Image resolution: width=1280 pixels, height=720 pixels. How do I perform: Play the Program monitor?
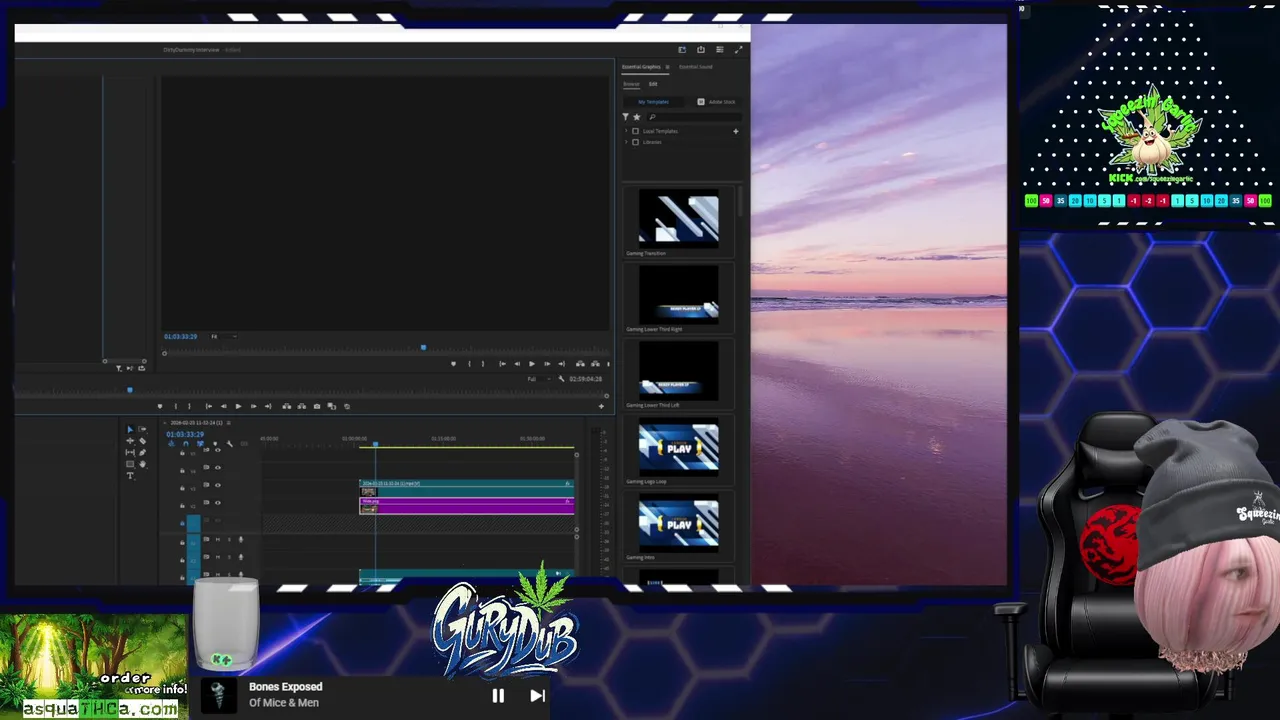click(531, 364)
